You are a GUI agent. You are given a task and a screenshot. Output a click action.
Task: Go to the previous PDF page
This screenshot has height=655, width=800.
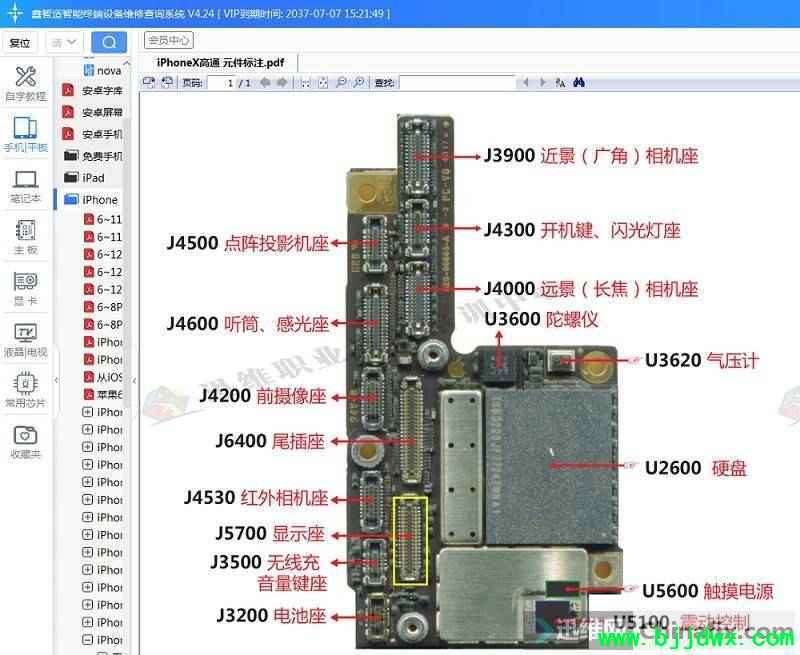pyautogui.click(x=265, y=82)
